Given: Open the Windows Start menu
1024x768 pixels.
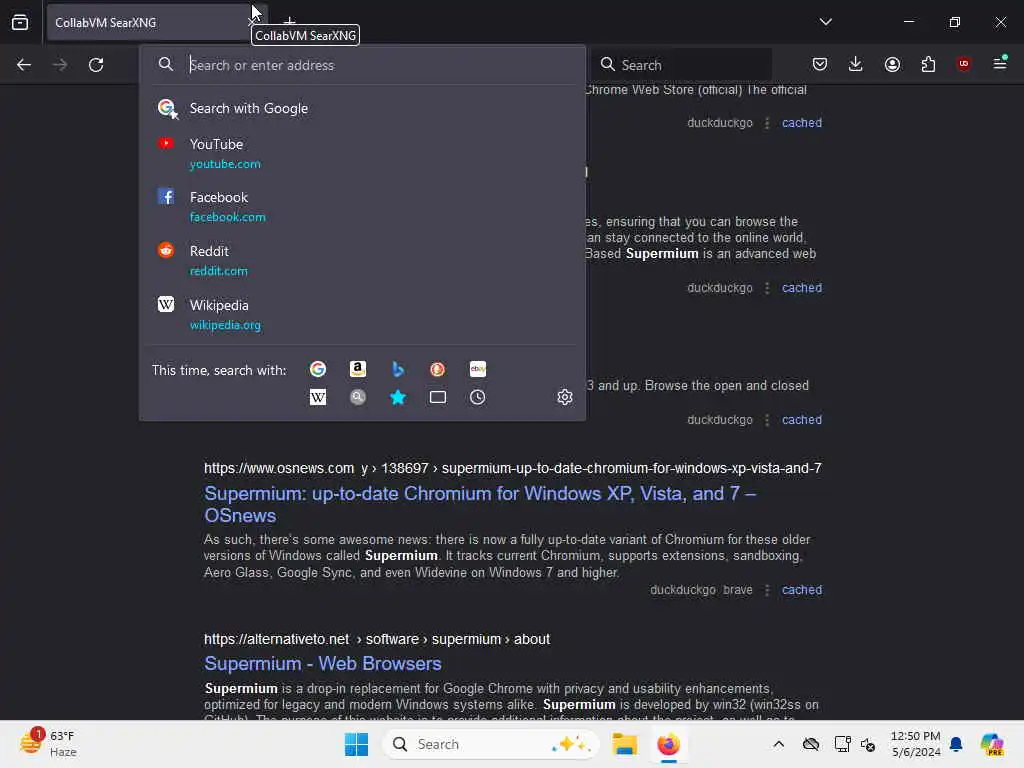Looking at the screenshot, I should click(357, 744).
